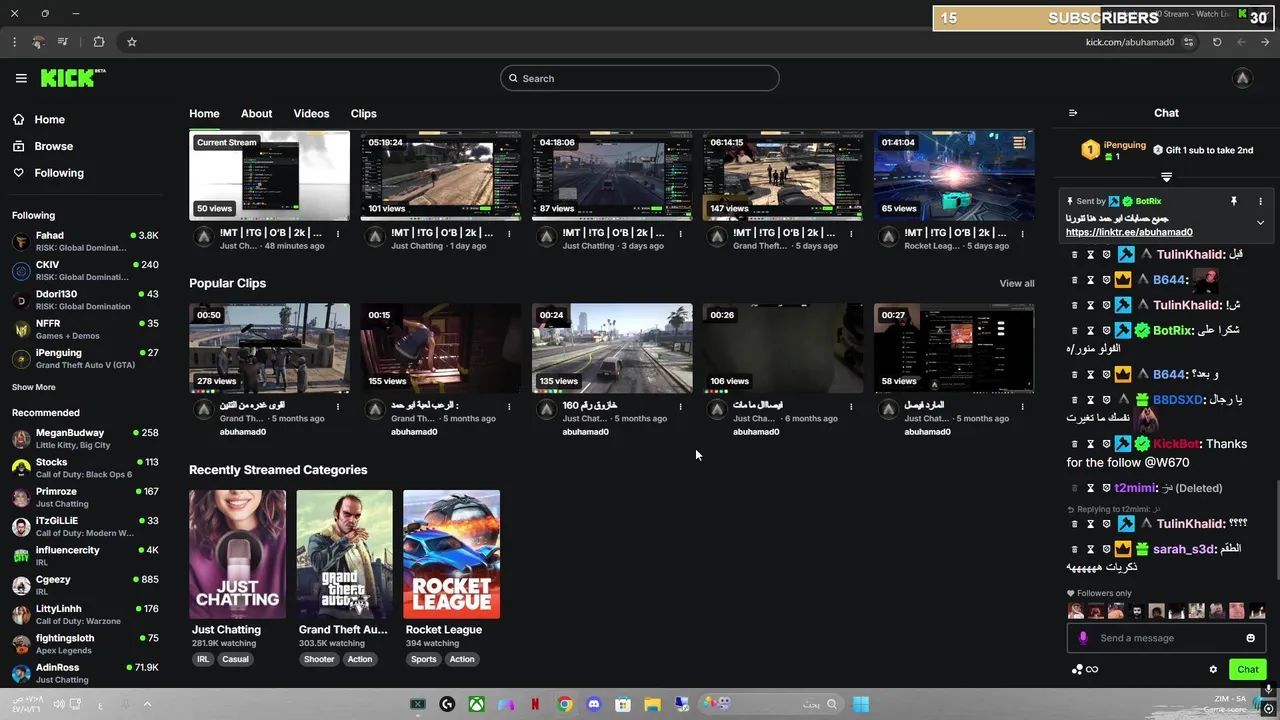Bookmark page with star icon
This screenshot has height=720, width=1280.
(x=131, y=42)
